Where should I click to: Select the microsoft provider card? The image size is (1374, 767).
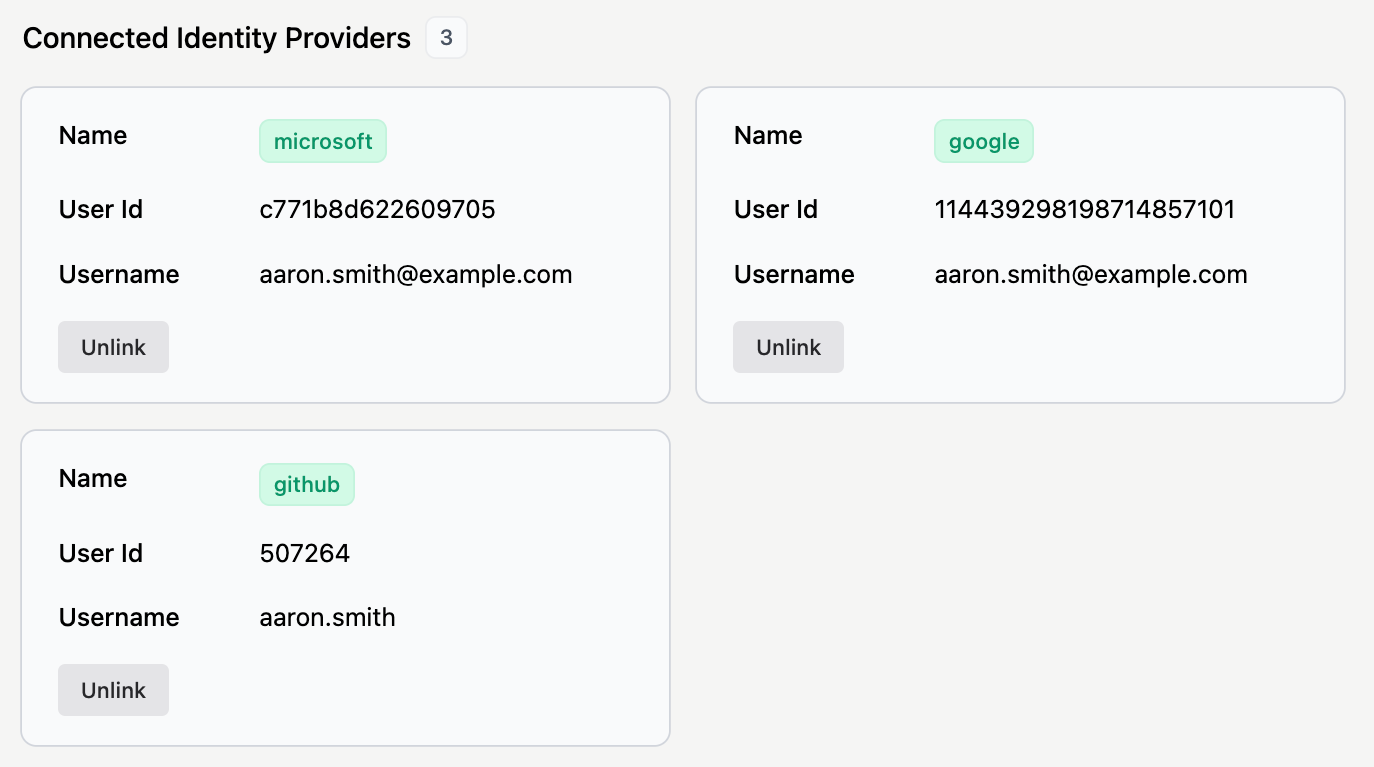(345, 245)
